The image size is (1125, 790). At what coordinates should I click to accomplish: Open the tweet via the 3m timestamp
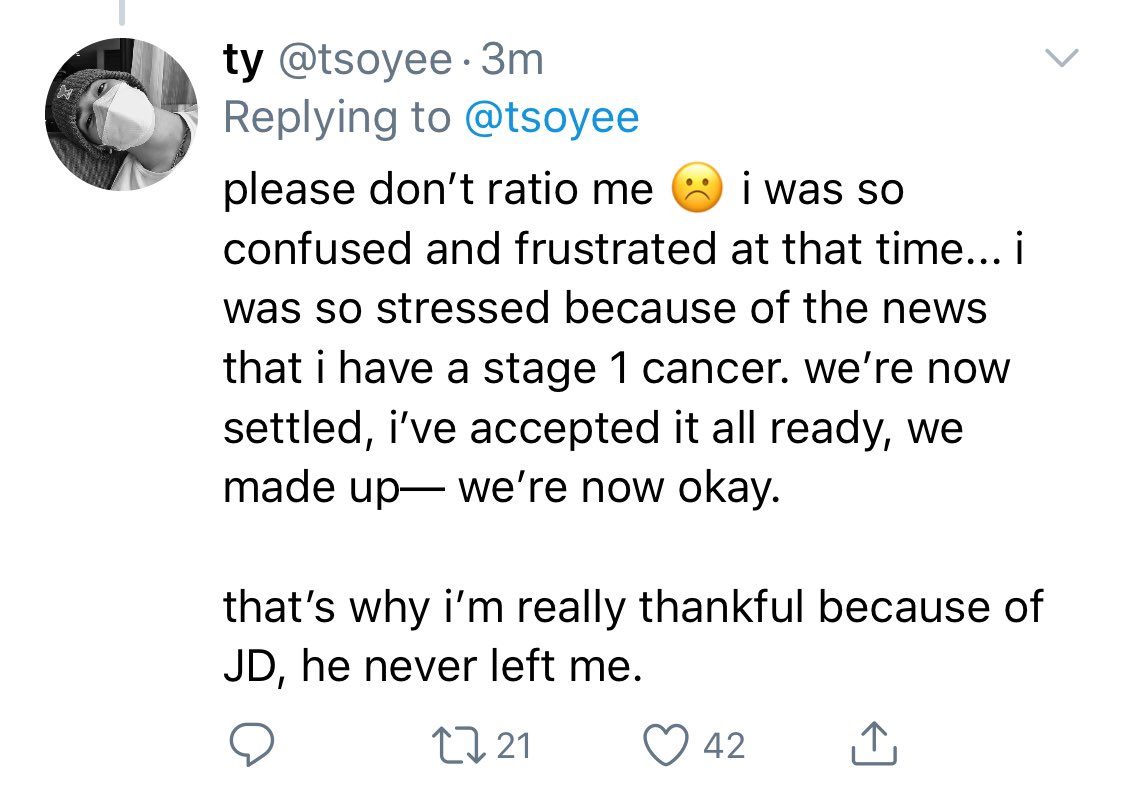tap(512, 62)
